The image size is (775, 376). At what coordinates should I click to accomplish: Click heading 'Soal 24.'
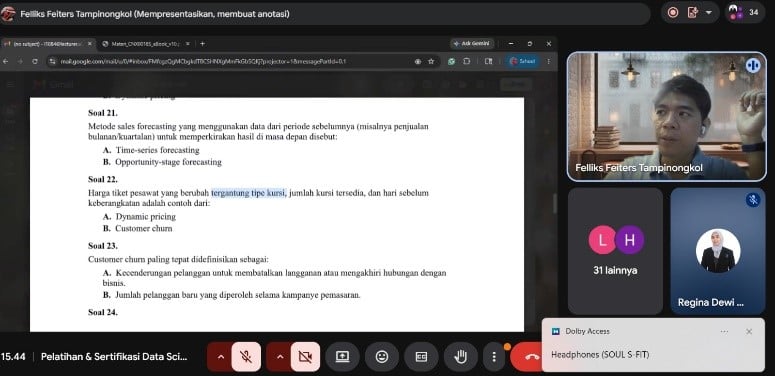[103, 312]
